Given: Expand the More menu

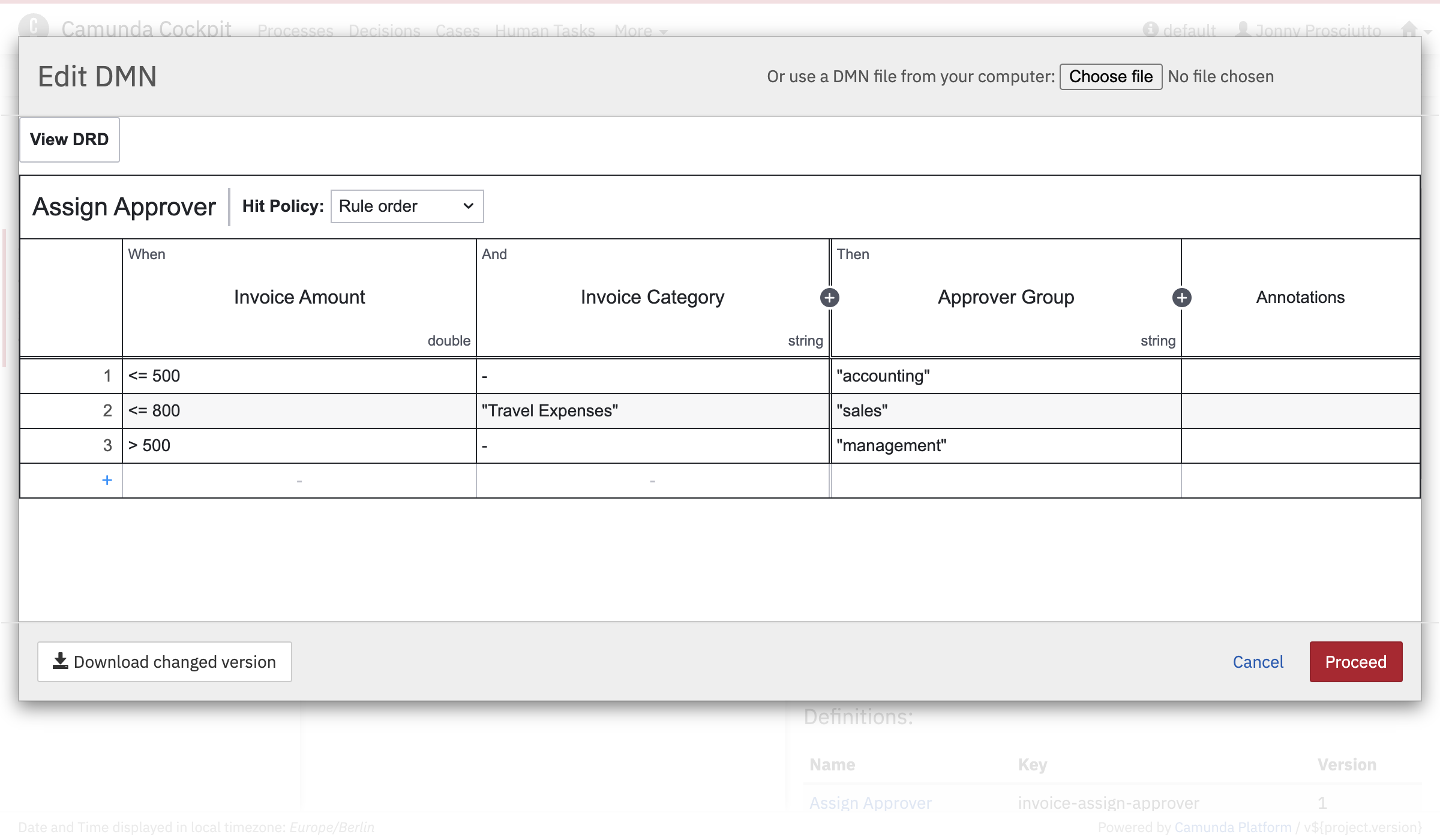Looking at the screenshot, I should coord(640,31).
